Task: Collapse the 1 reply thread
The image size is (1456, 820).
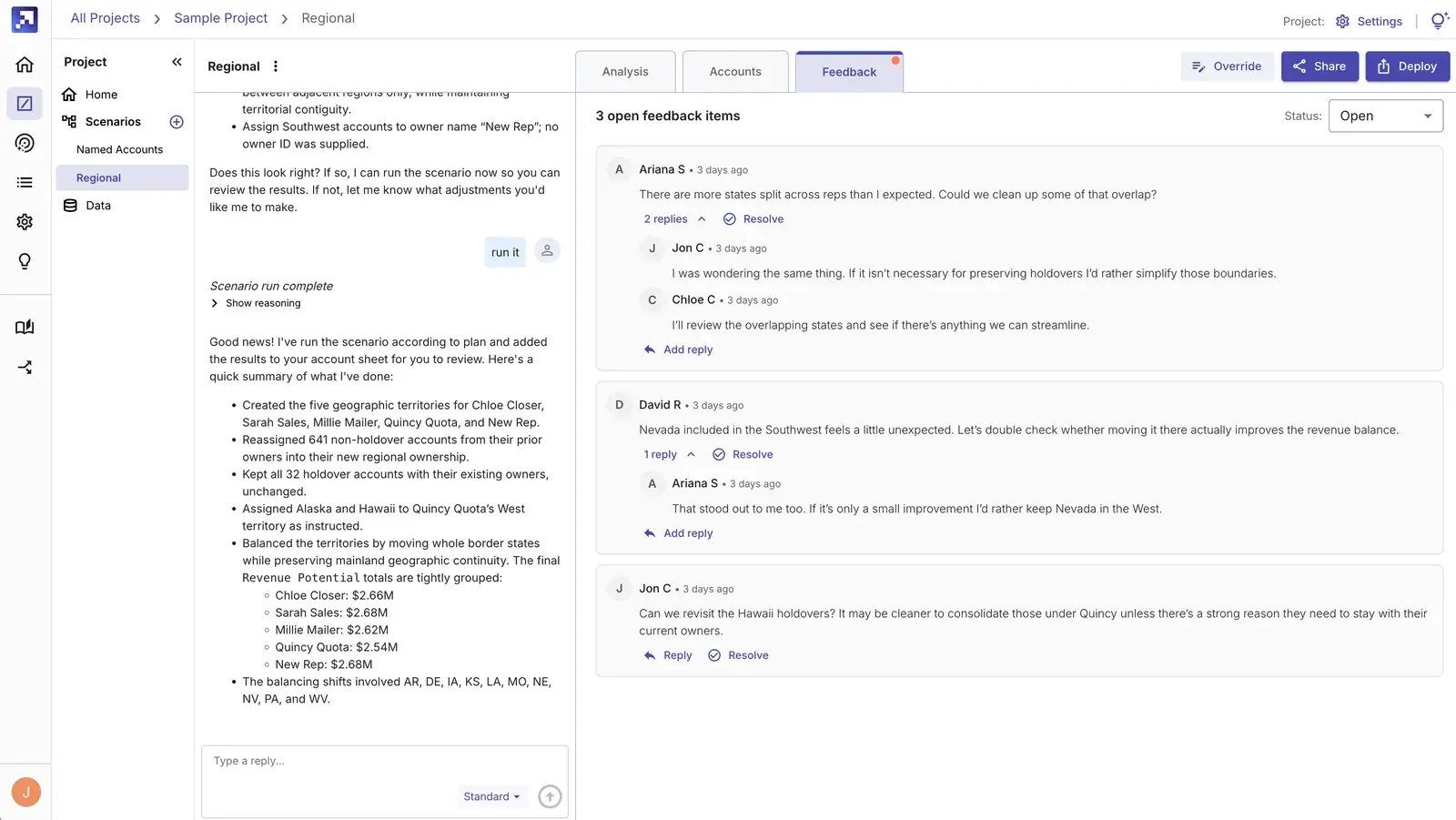Action: [x=669, y=454]
